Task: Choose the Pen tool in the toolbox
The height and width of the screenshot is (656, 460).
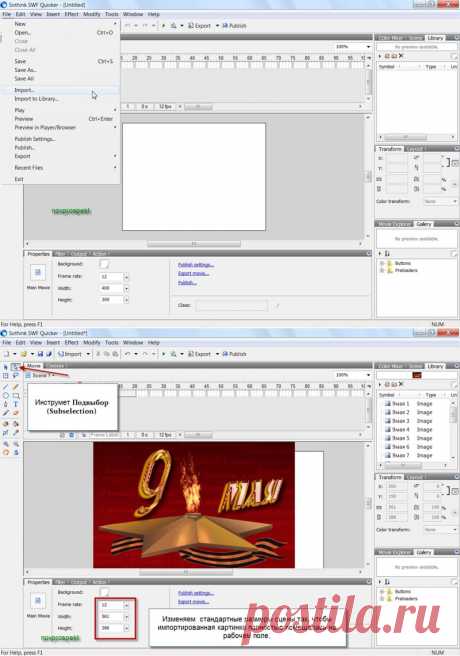Action: click(6, 404)
